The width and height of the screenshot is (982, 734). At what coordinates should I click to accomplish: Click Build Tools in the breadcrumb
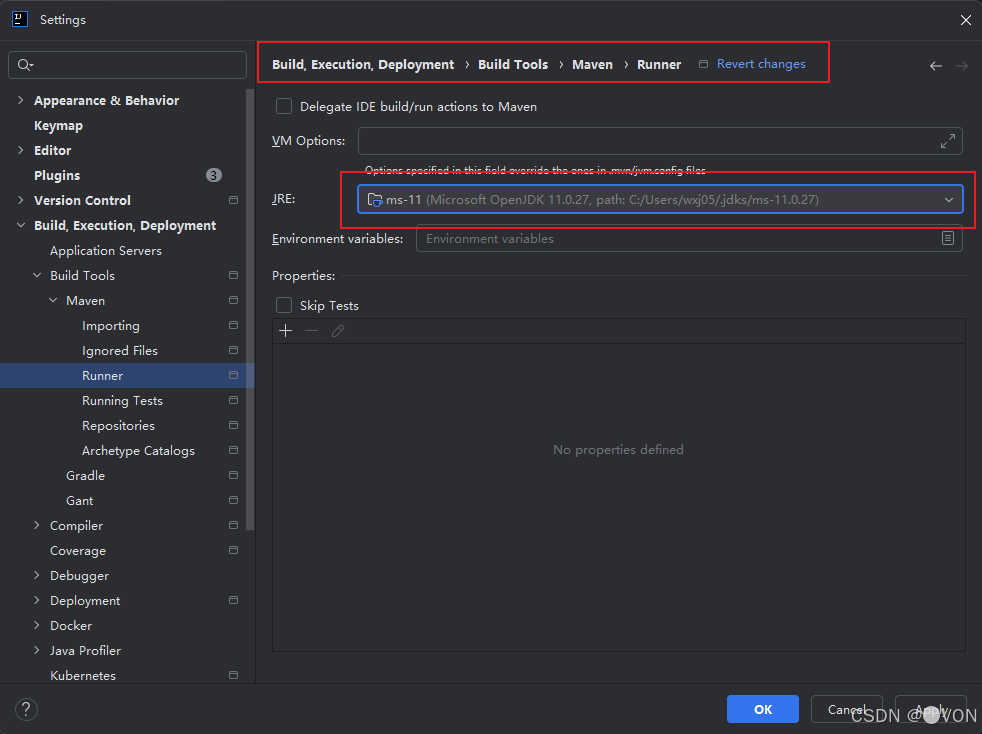click(x=513, y=65)
